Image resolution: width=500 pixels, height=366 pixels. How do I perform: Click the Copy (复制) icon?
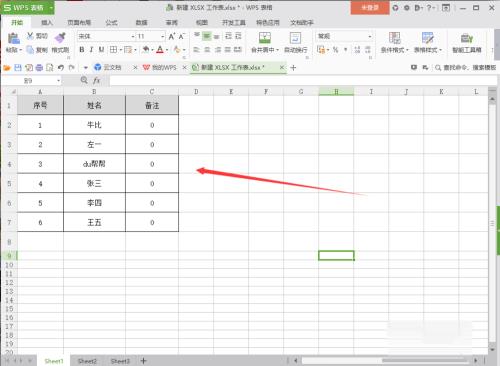coord(30,50)
